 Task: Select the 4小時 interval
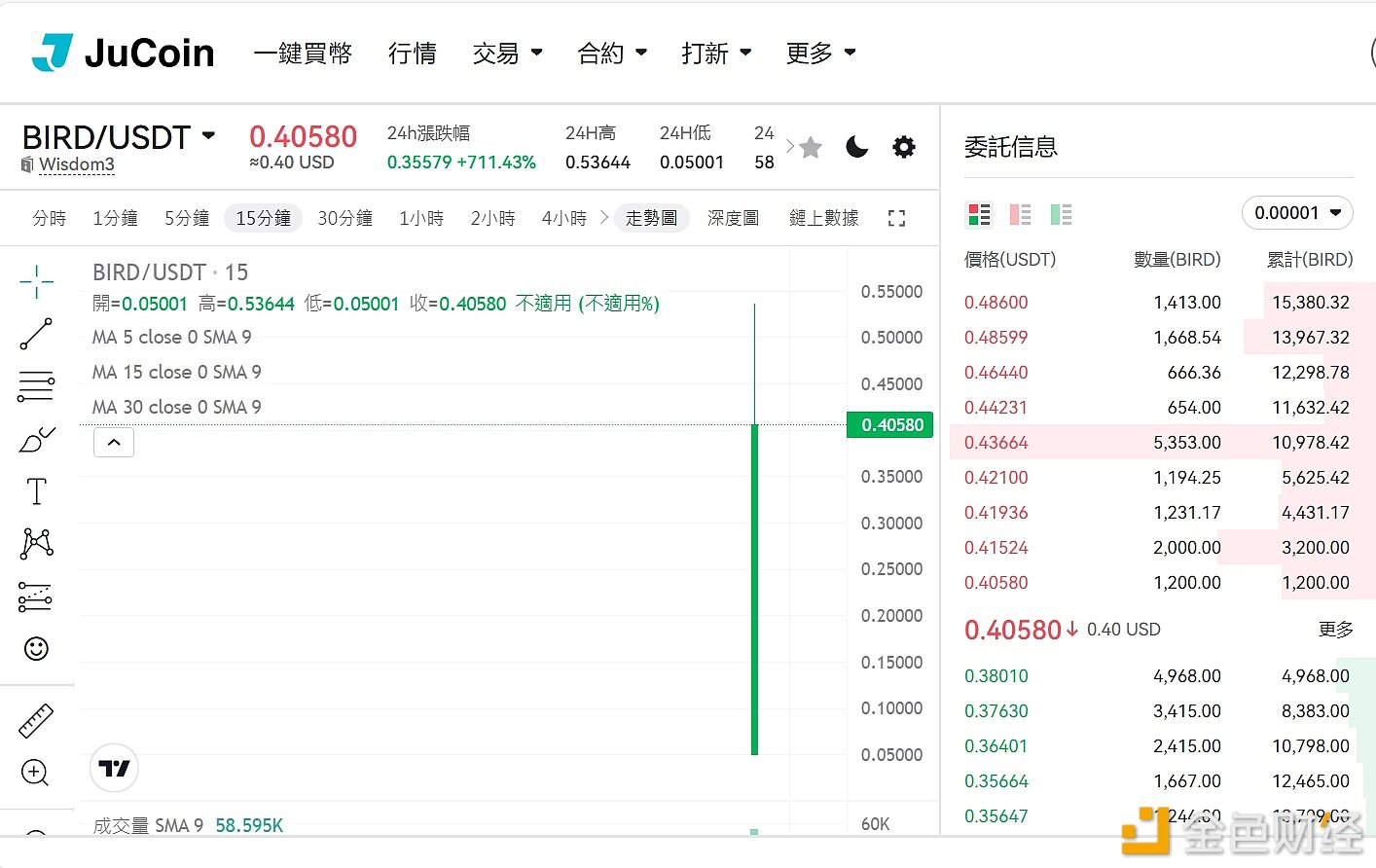[564, 218]
